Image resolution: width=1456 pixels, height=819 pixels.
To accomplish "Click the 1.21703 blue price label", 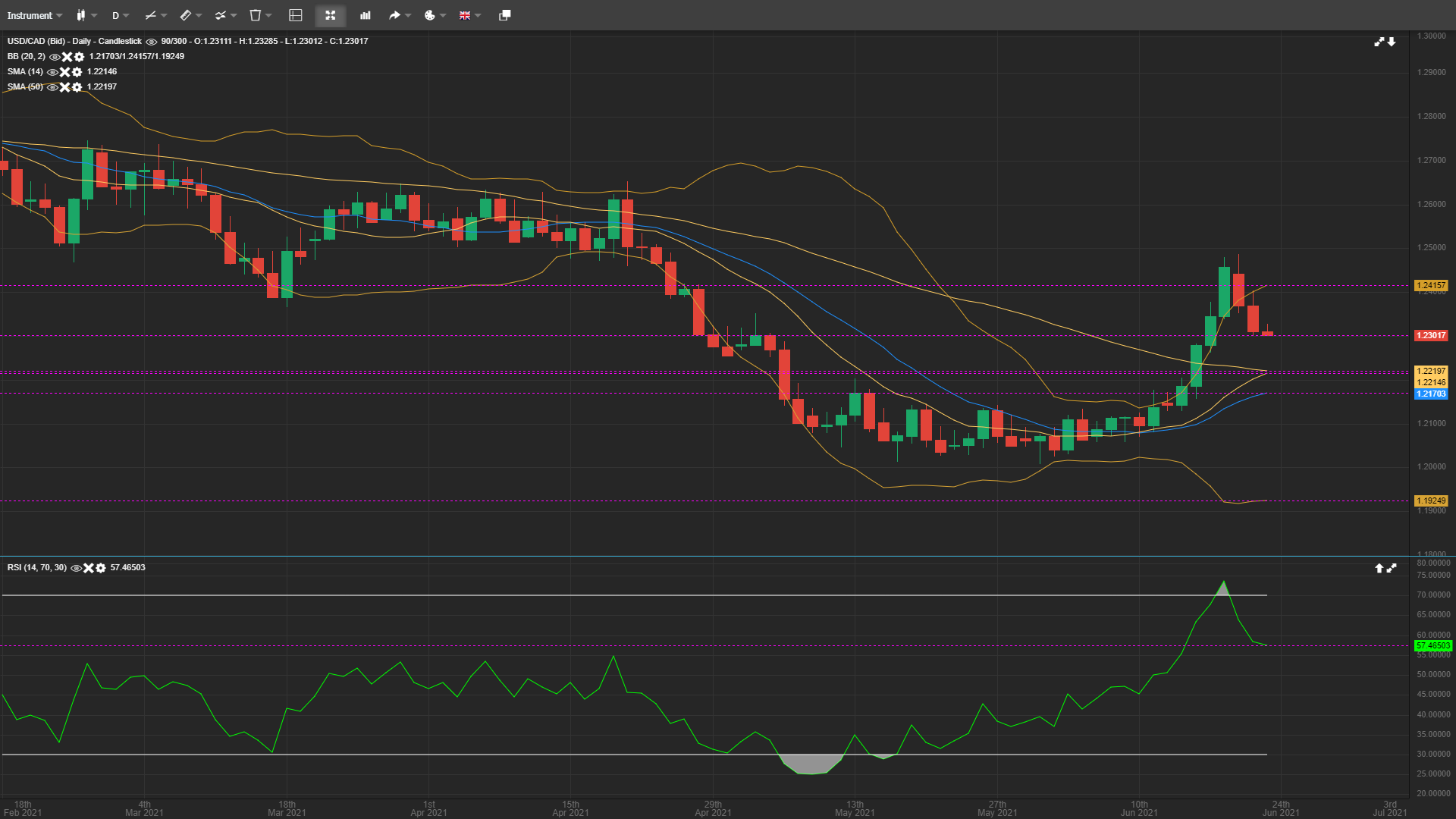I will coord(1432,394).
